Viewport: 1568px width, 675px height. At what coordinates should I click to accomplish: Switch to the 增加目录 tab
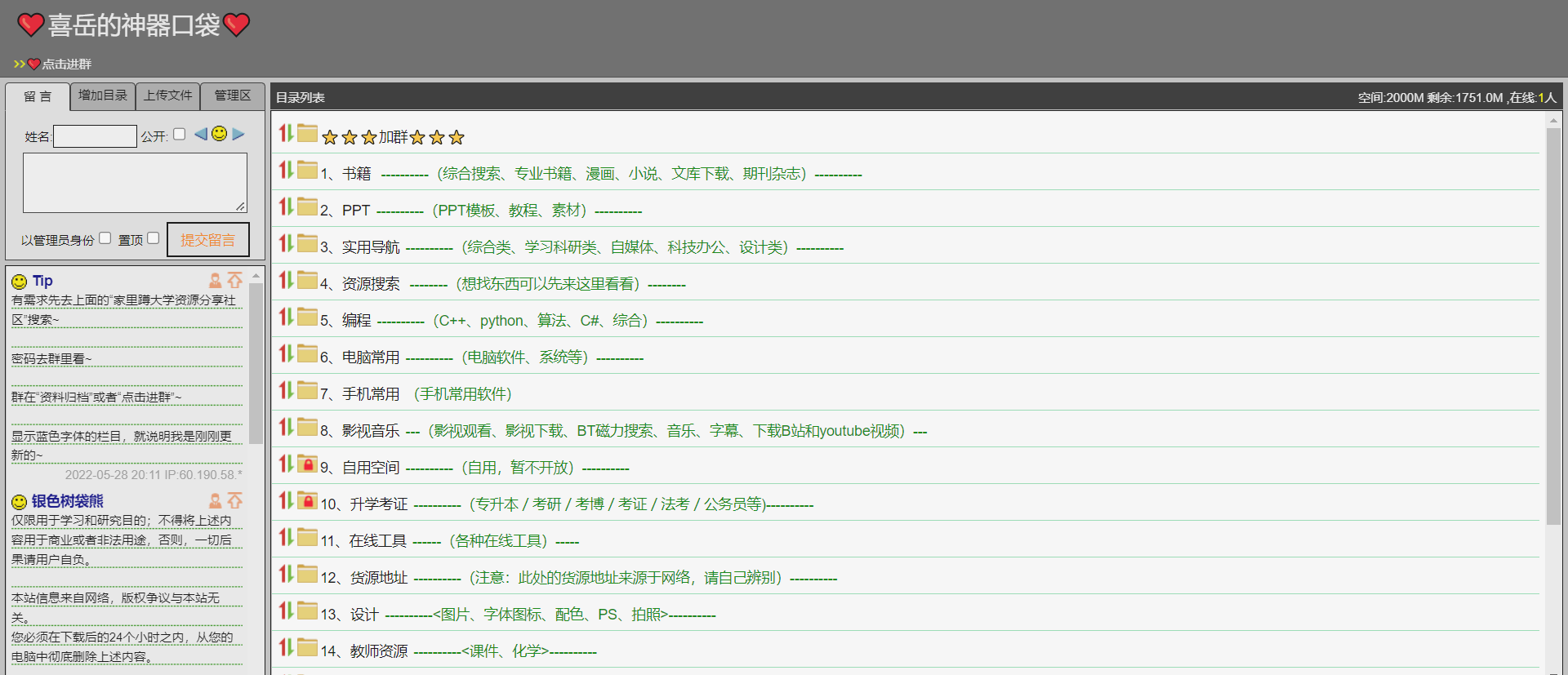point(103,95)
